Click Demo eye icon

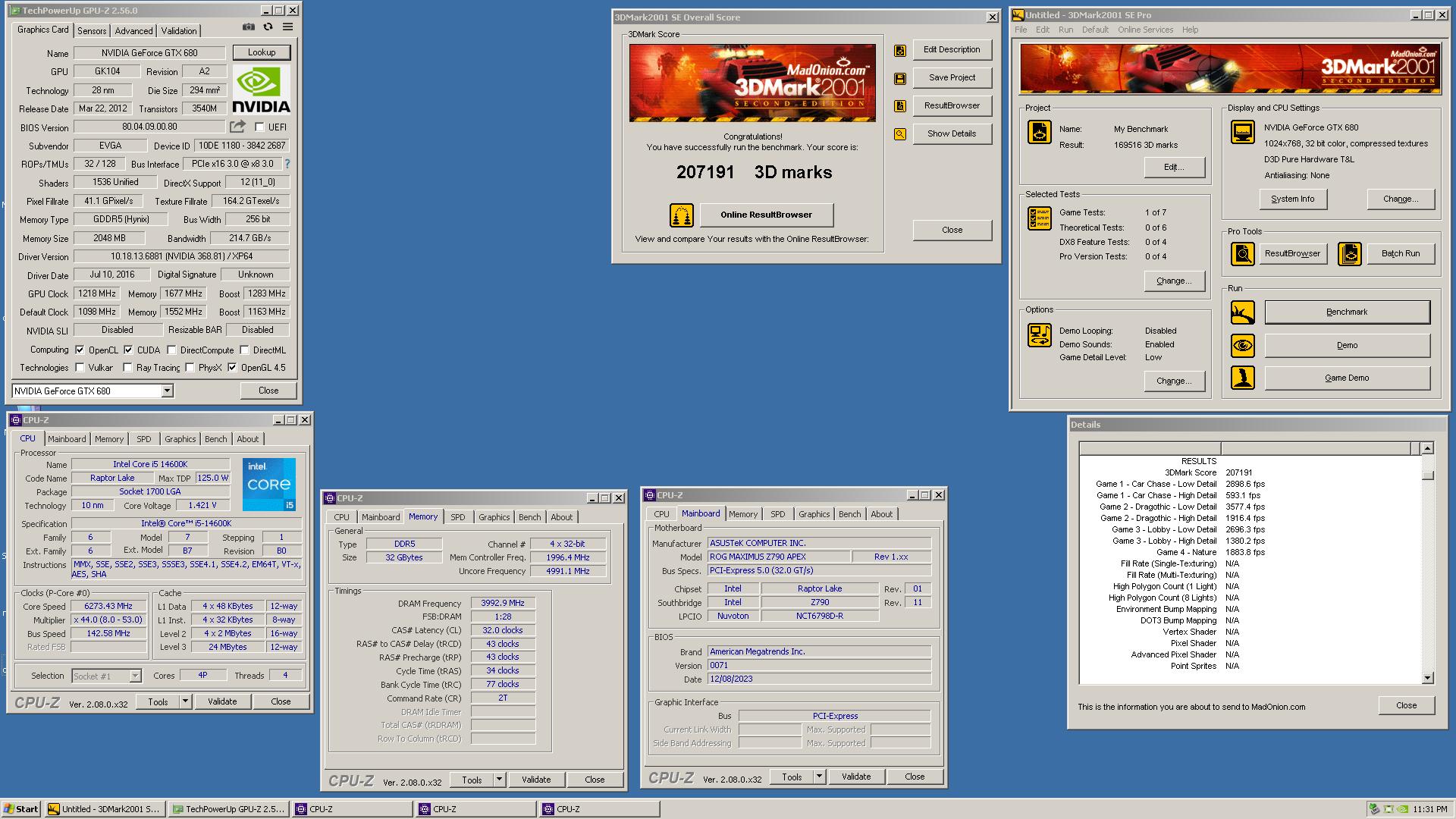(1243, 346)
